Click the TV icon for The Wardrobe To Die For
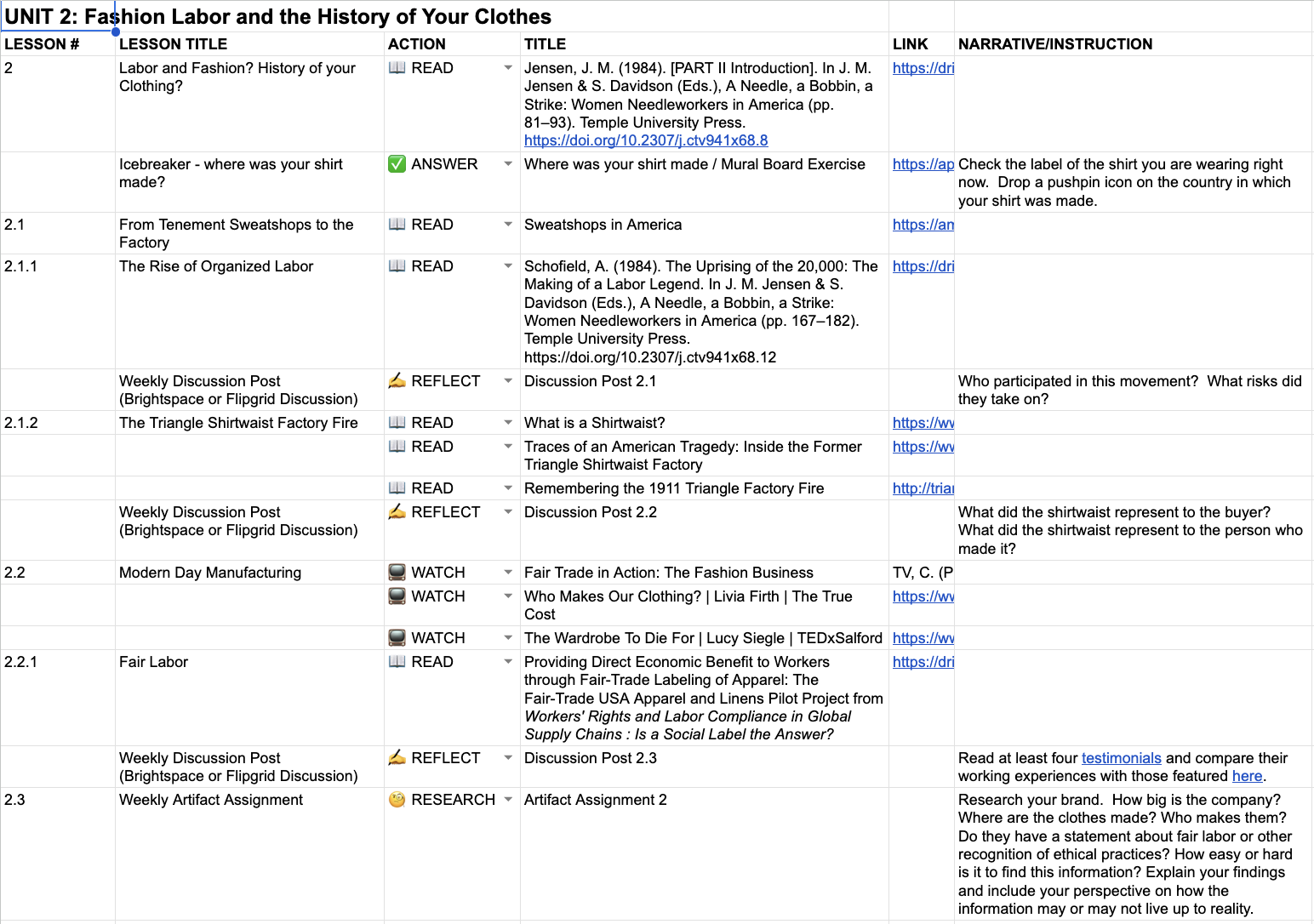This screenshot has height=924, width=1314. [x=397, y=638]
